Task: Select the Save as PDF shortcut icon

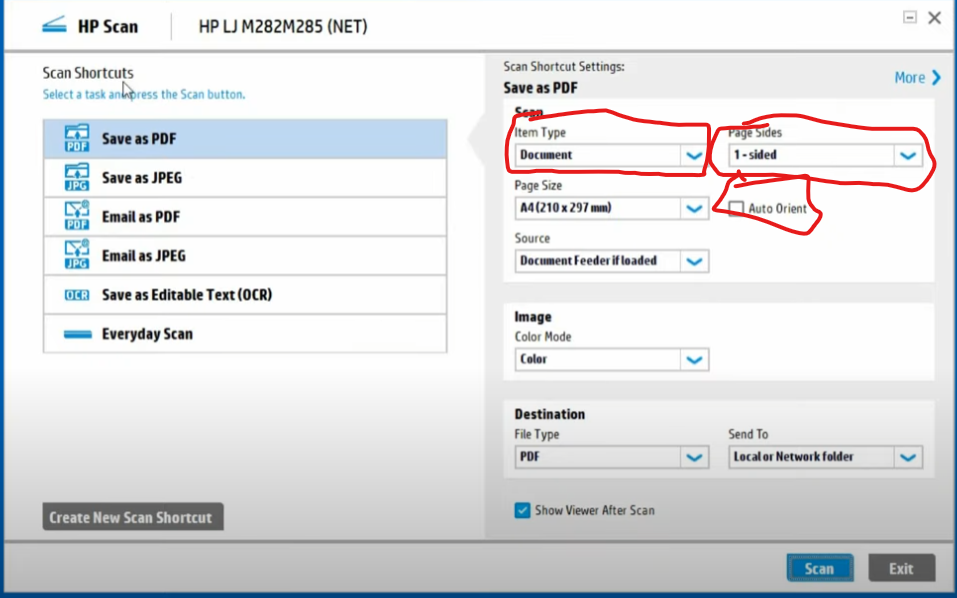Action: [x=77, y=138]
